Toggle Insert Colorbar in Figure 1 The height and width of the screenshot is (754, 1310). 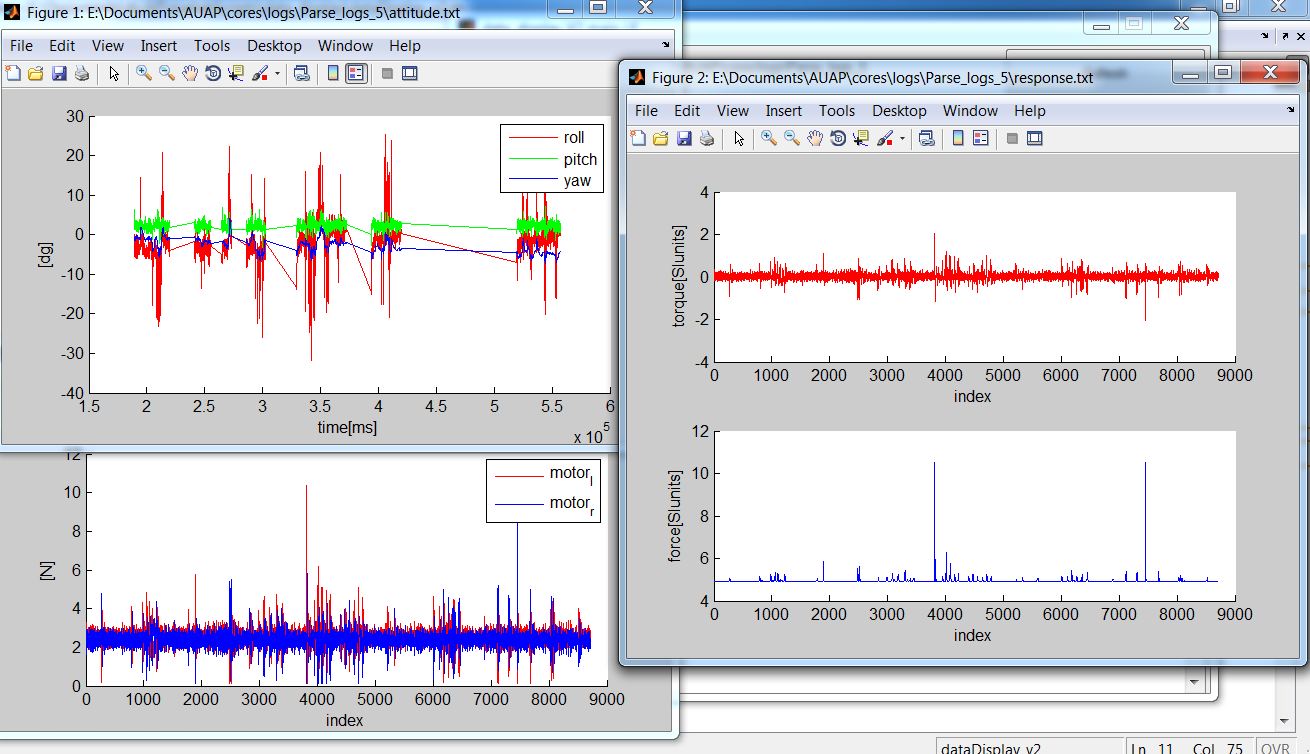click(x=333, y=73)
